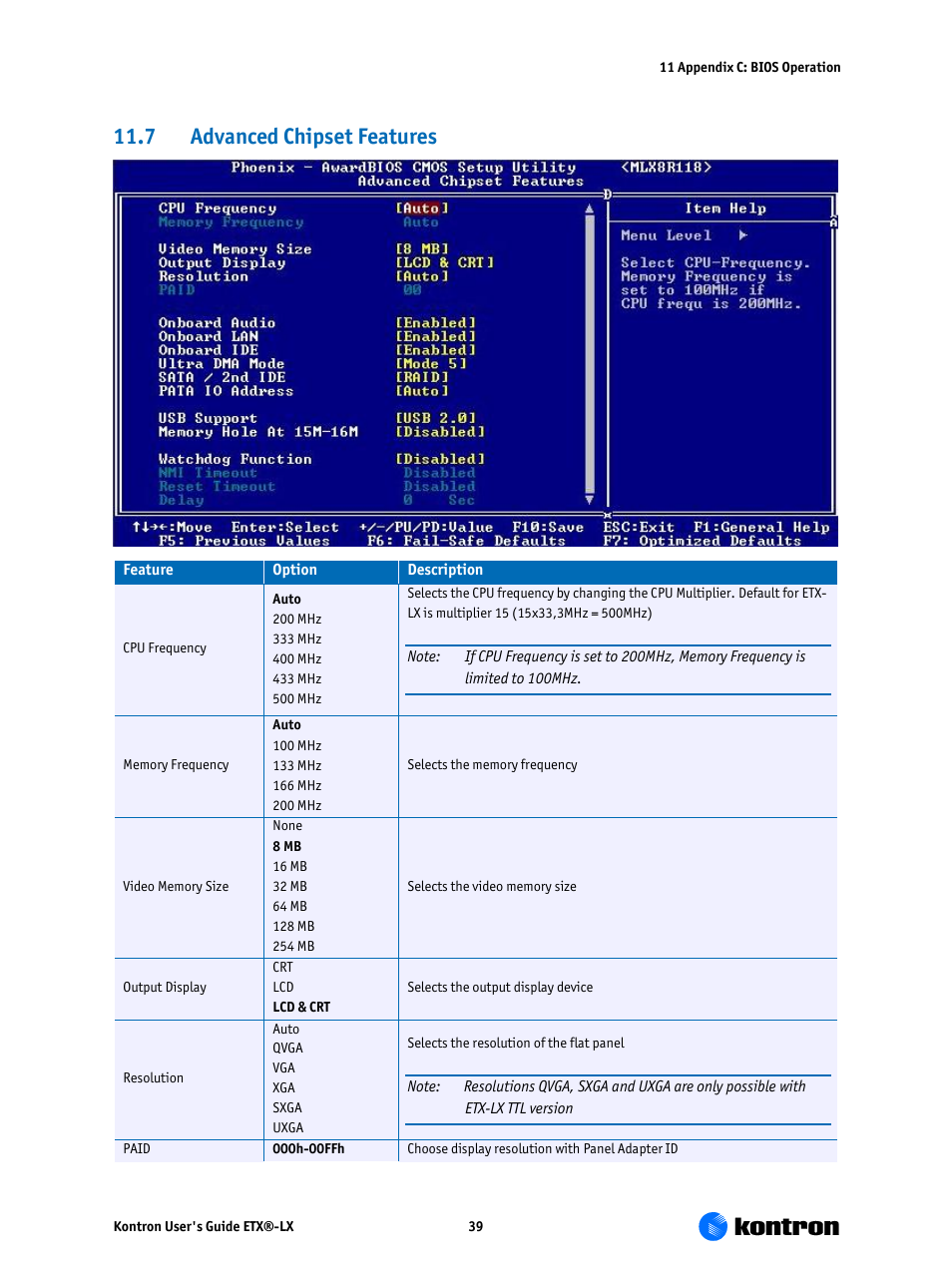Click 'Selects the output display device' description
Image resolution: width=952 pixels, height=1270 pixels.
(500, 988)
